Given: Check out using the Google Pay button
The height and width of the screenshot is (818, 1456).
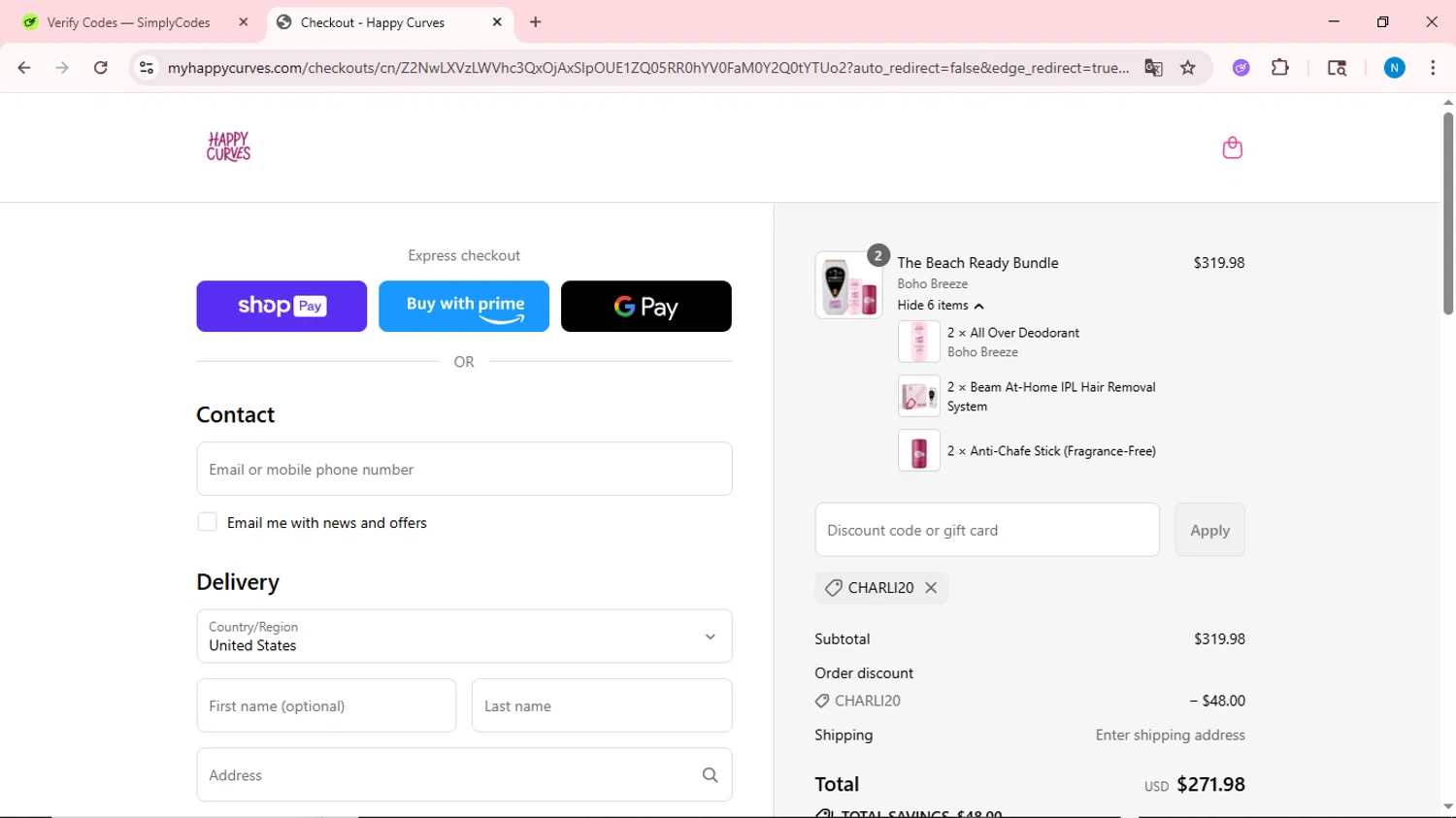Looking at the screenshot, I should click(646, 307).
